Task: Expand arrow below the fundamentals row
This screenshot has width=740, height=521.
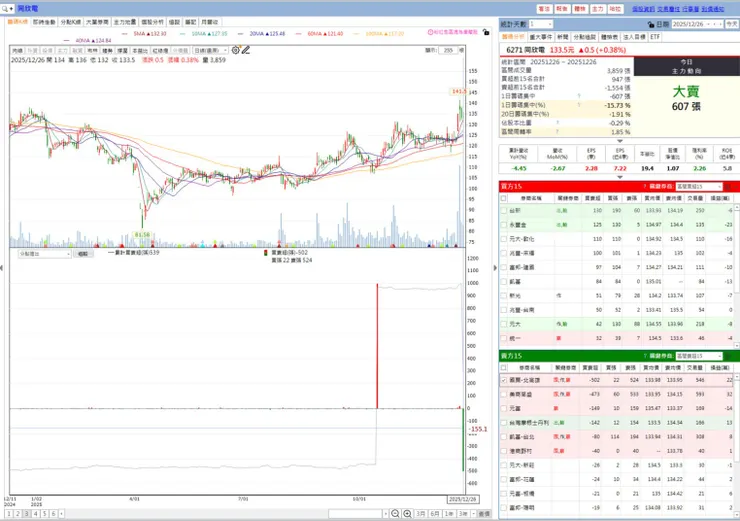Action: (620, 177)
